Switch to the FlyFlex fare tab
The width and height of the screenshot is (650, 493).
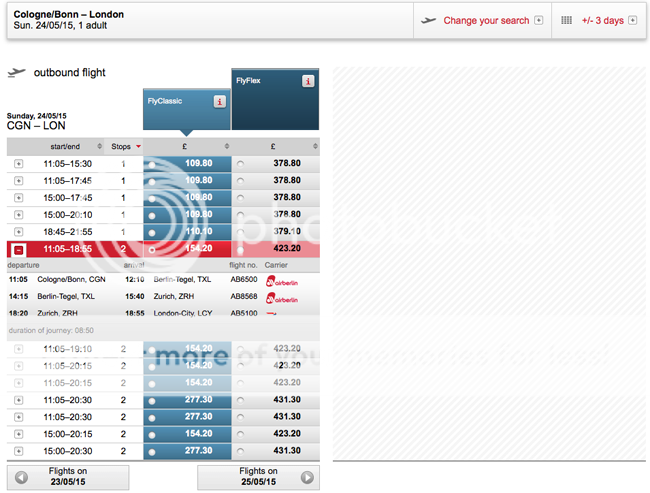click(265, 81)
